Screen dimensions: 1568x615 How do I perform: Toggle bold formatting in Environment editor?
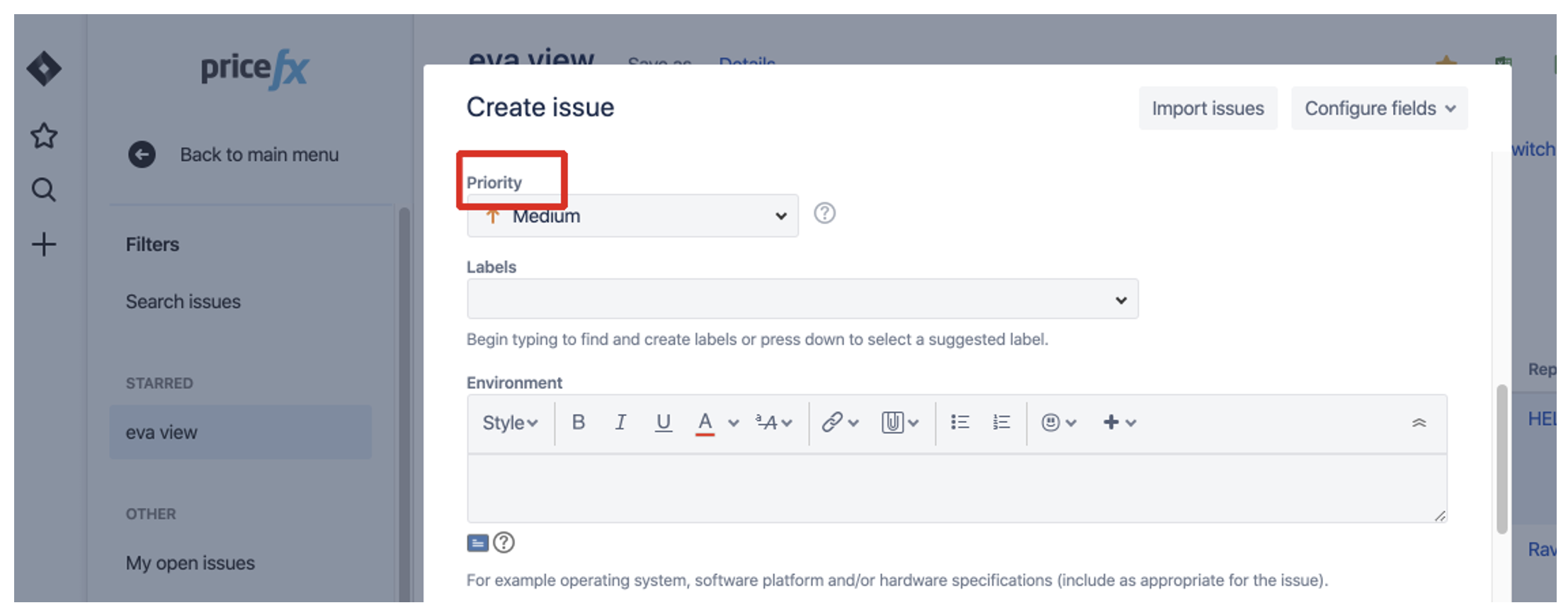pyautogui.click(x=578, y=422)
